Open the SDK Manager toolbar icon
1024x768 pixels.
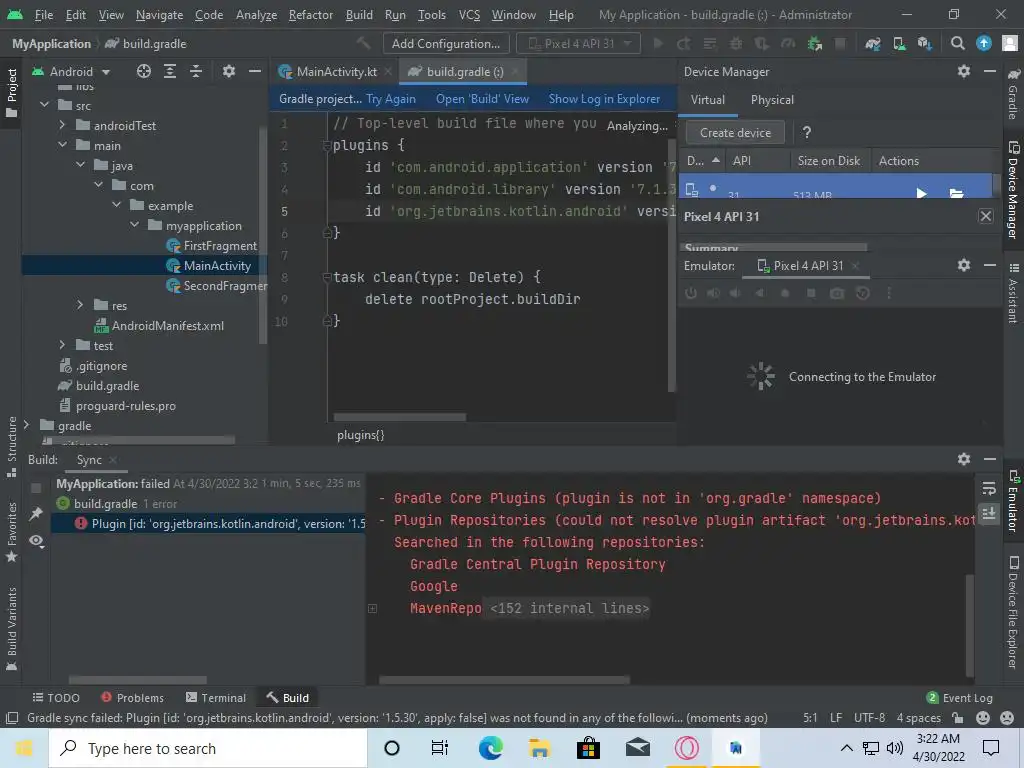coord(925,44)
